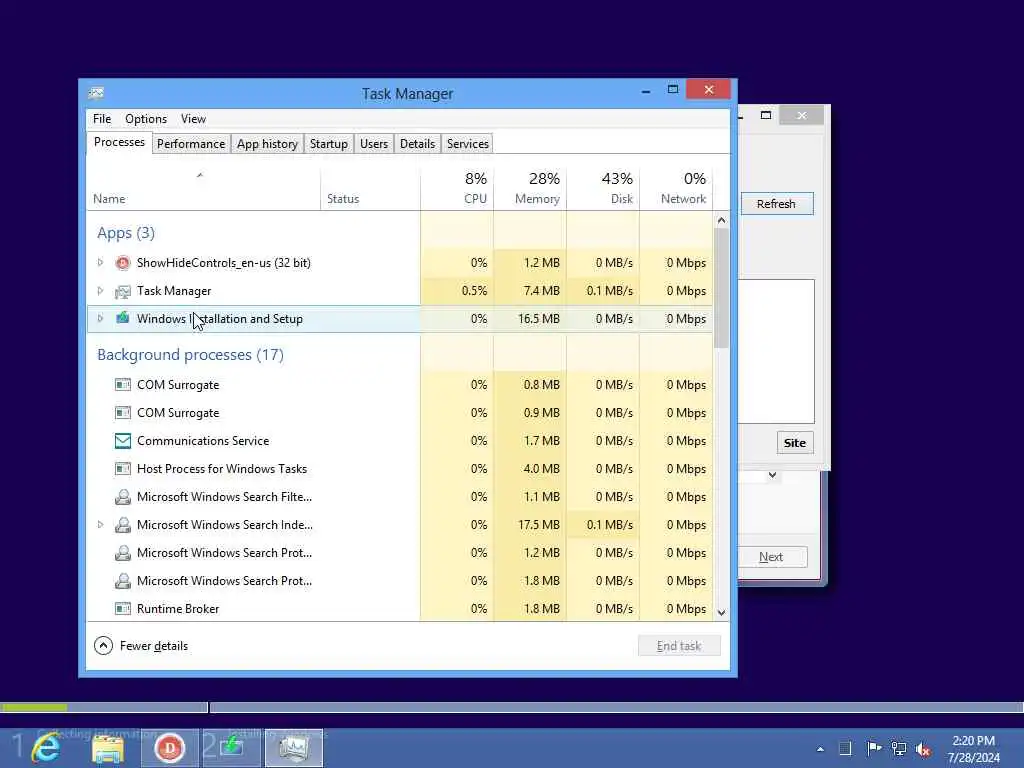Click the Windows Installation and Setup icon
The image size is (1024, 768).
point(122,319)
